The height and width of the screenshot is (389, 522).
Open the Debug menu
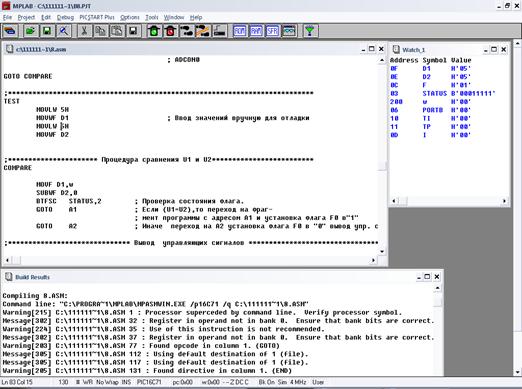click(x=65, y=17)
